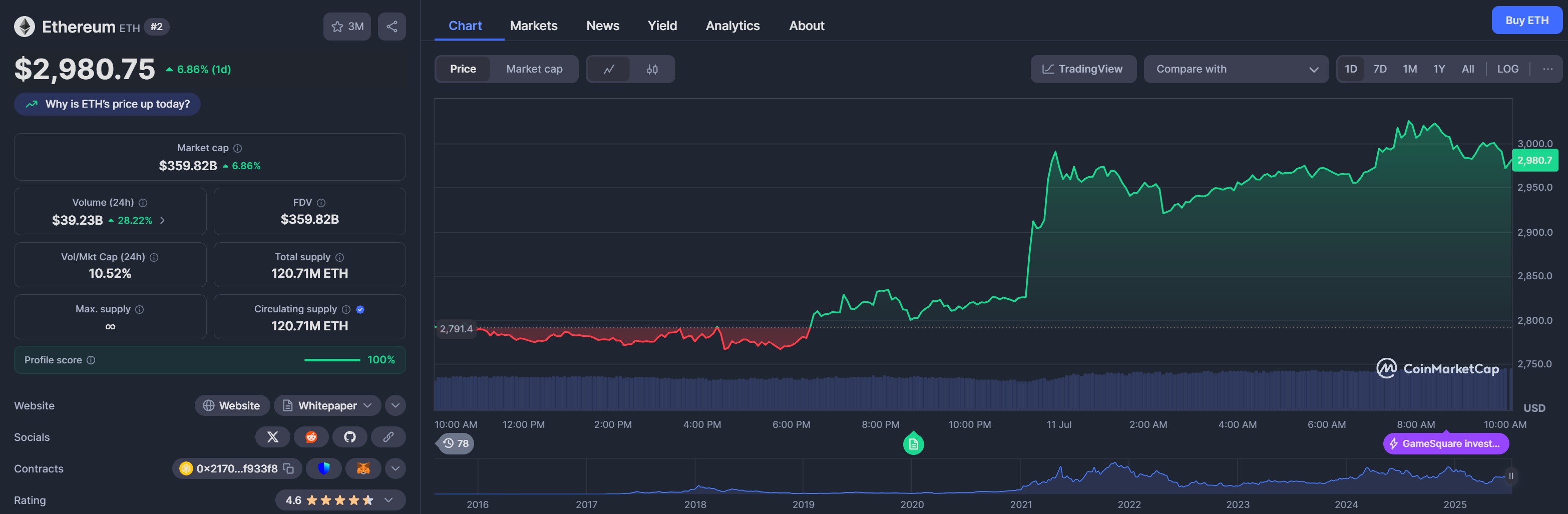Expand the 4.6 Rating details
Viewport: 1568px width, 514px height.
click(x=341, y=500)
